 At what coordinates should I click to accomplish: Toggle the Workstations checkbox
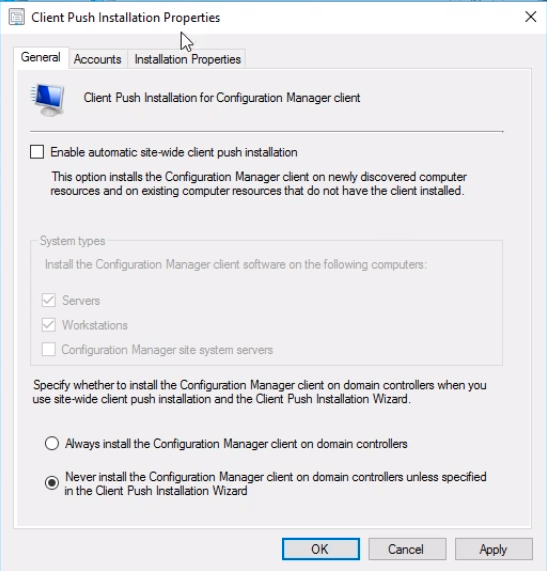(x=49, y=325)
